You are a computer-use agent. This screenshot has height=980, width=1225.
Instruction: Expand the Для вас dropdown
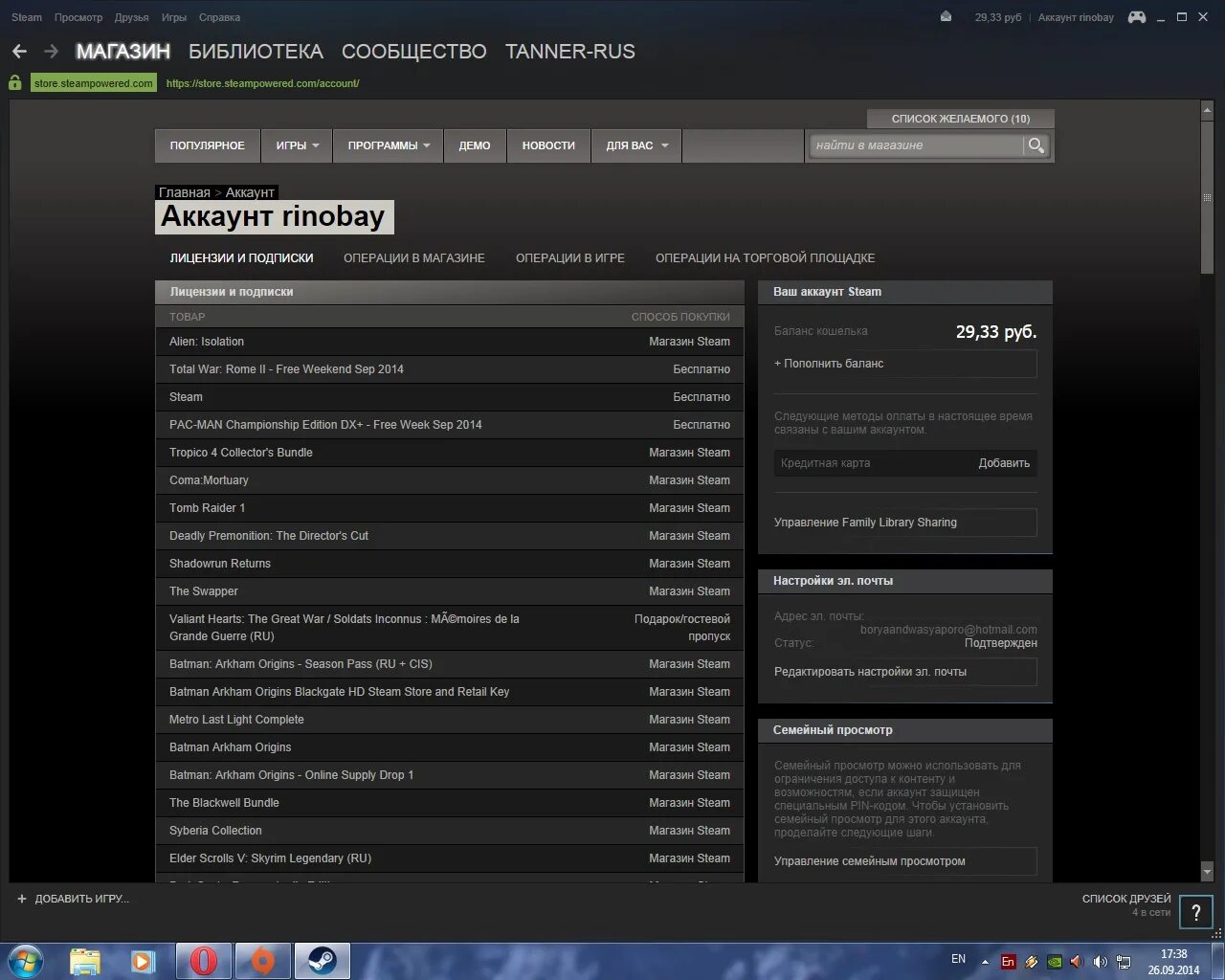(x=636, y=145)
